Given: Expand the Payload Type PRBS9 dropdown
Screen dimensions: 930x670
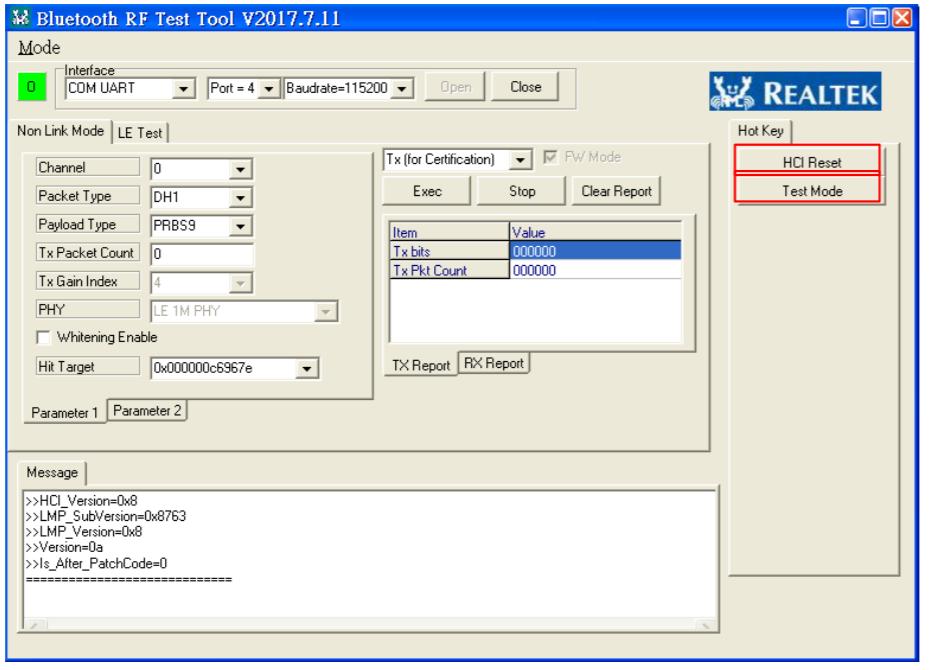Looking at the screenshot, I should click(x=240, y=226).
